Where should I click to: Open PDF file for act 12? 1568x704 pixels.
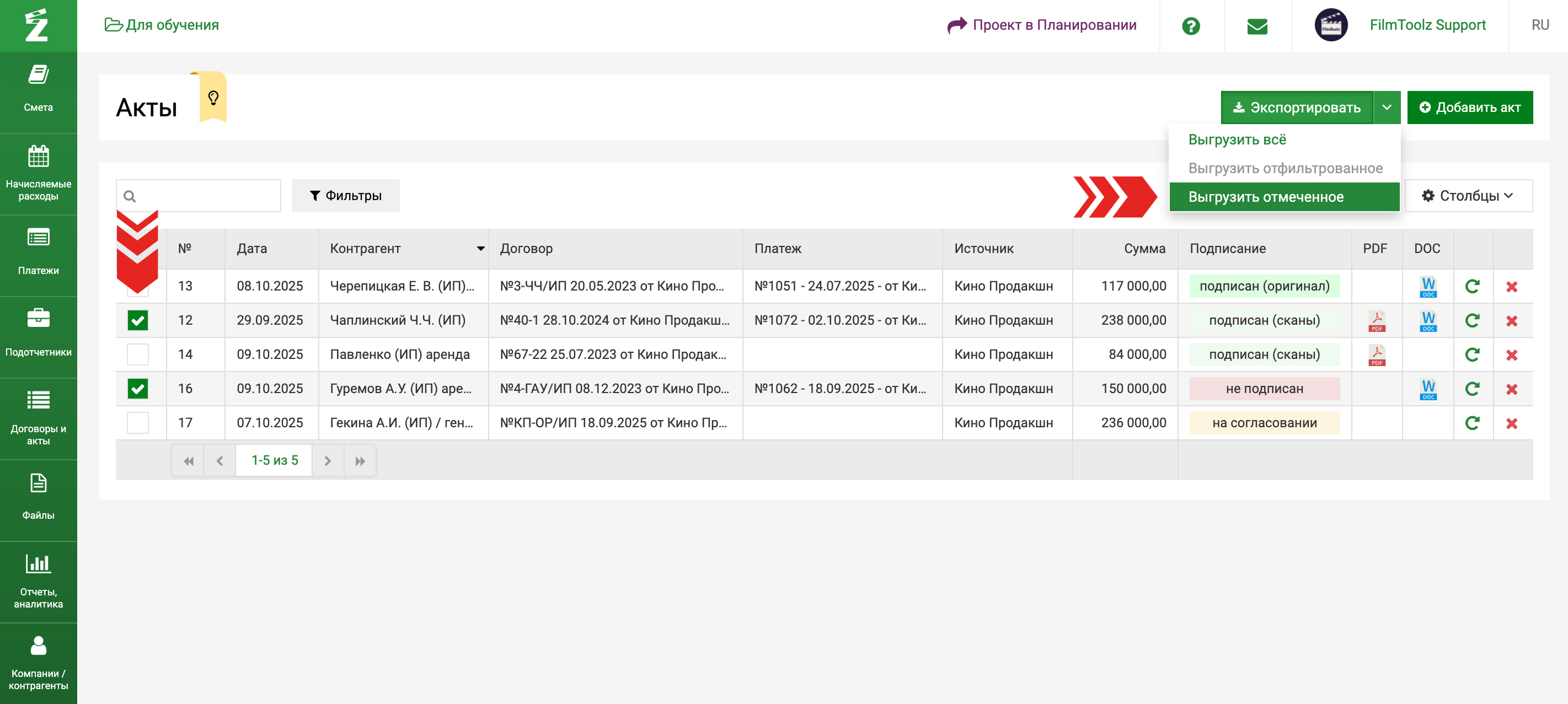tap(1376, 321)
